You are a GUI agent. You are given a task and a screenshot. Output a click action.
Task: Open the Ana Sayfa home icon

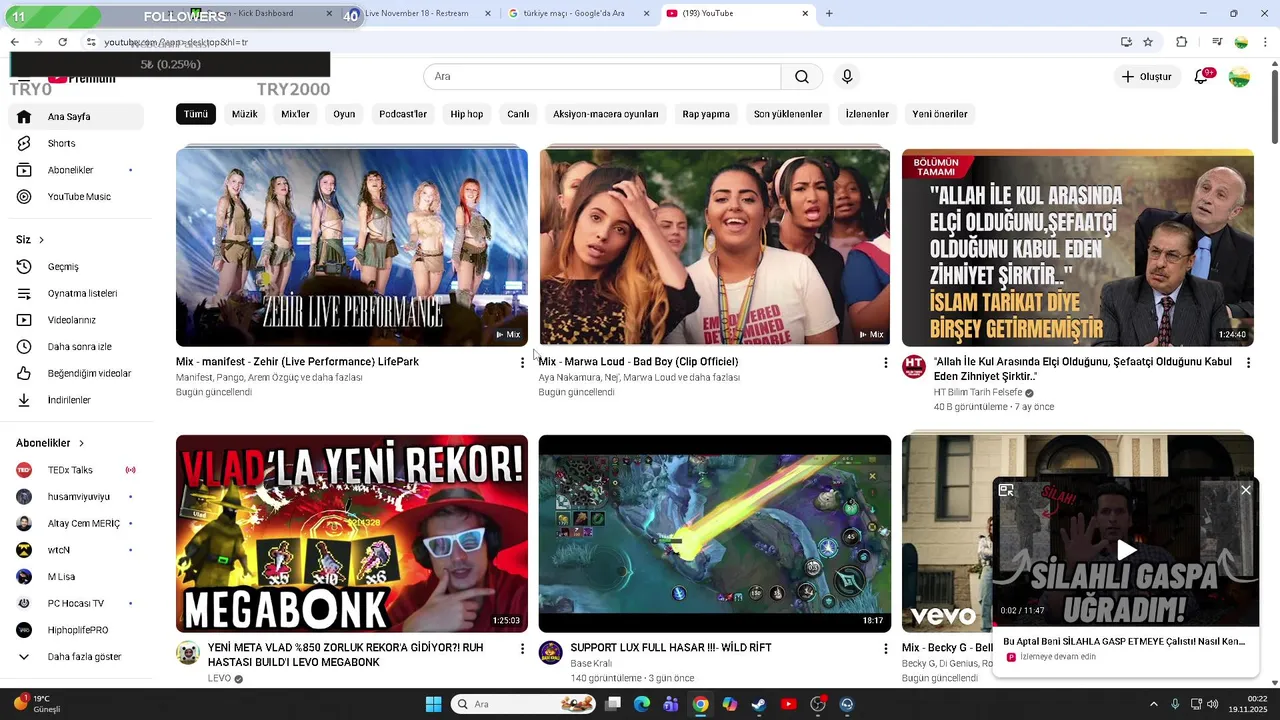coord(24,117)
